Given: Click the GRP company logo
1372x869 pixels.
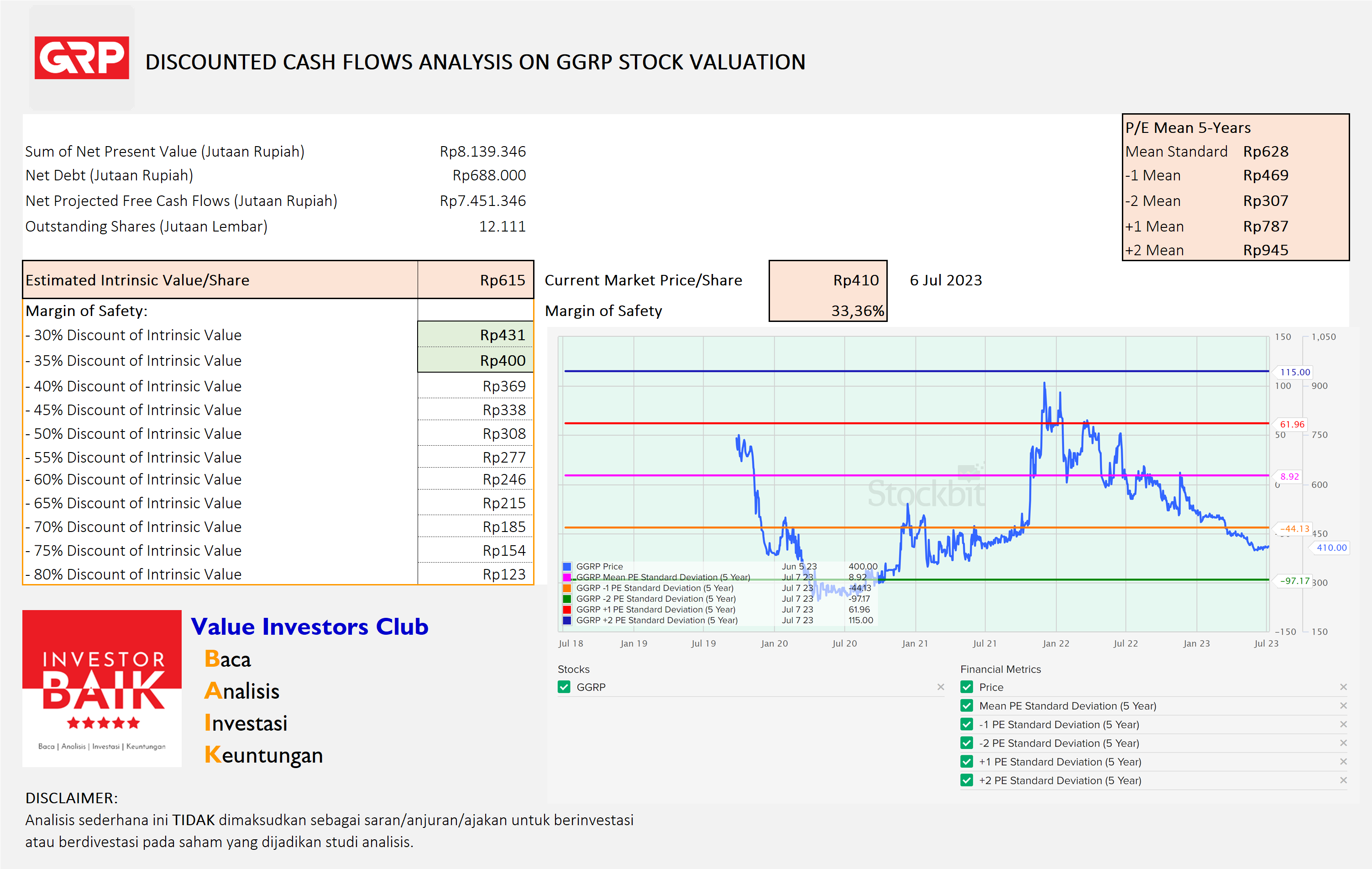Looking at the screenshot, I should coord(82,57).
